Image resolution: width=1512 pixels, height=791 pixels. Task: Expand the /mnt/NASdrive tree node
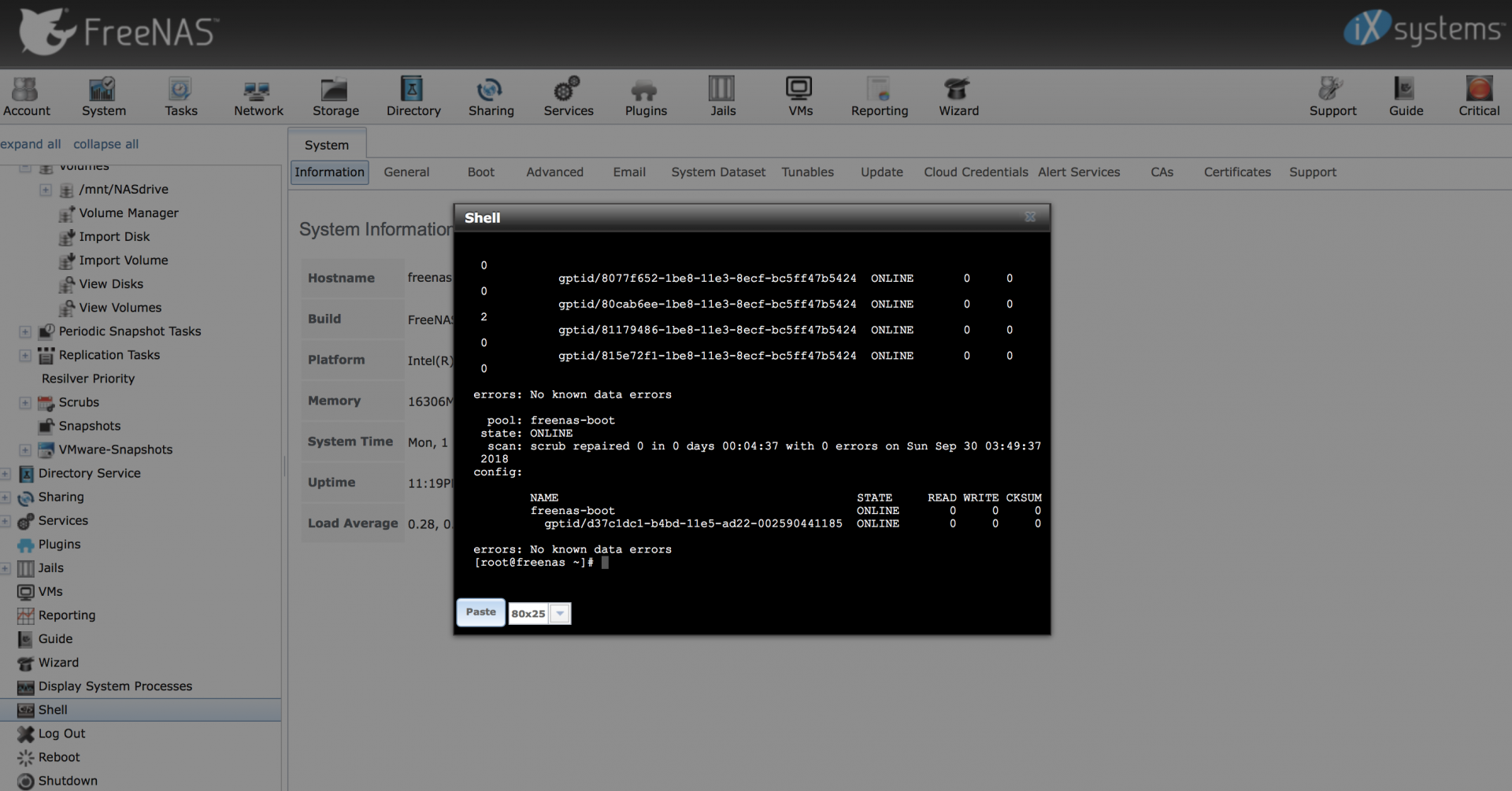coord(46,190)
